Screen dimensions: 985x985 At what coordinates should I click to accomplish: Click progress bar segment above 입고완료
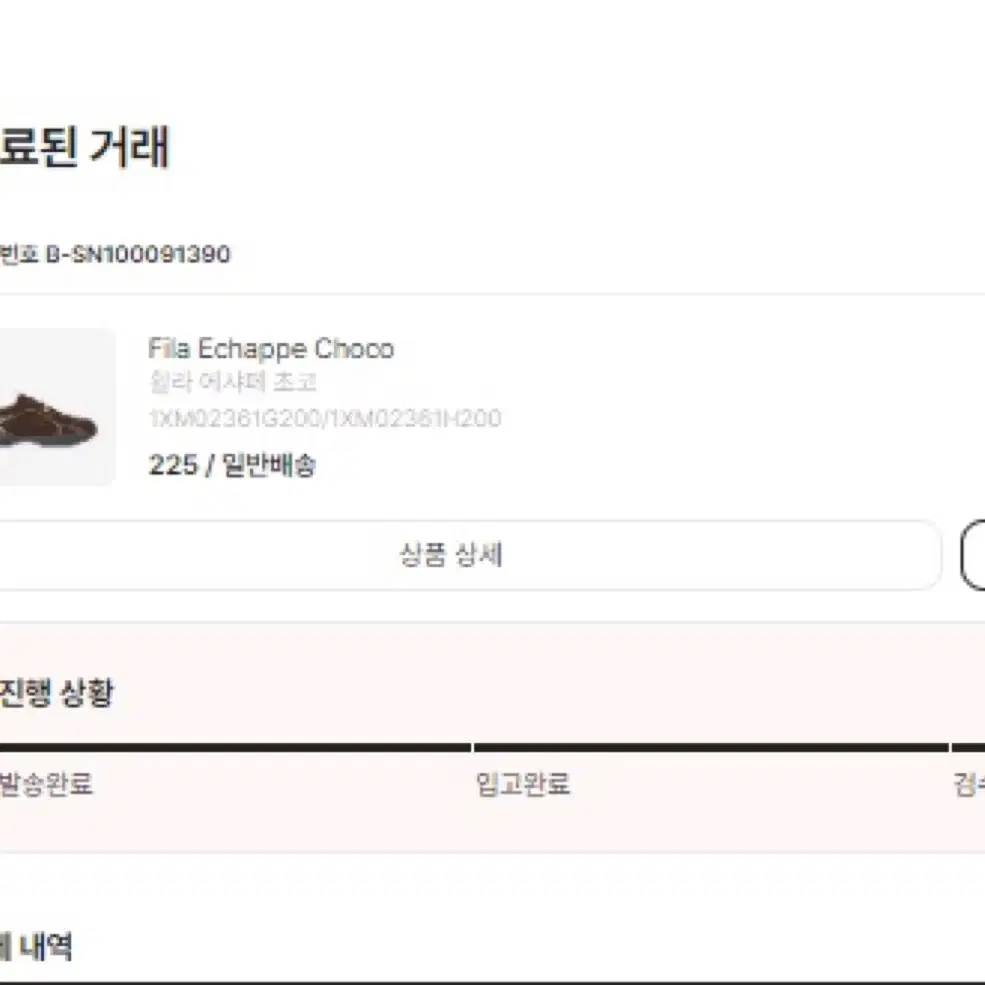tap(711, 748)
